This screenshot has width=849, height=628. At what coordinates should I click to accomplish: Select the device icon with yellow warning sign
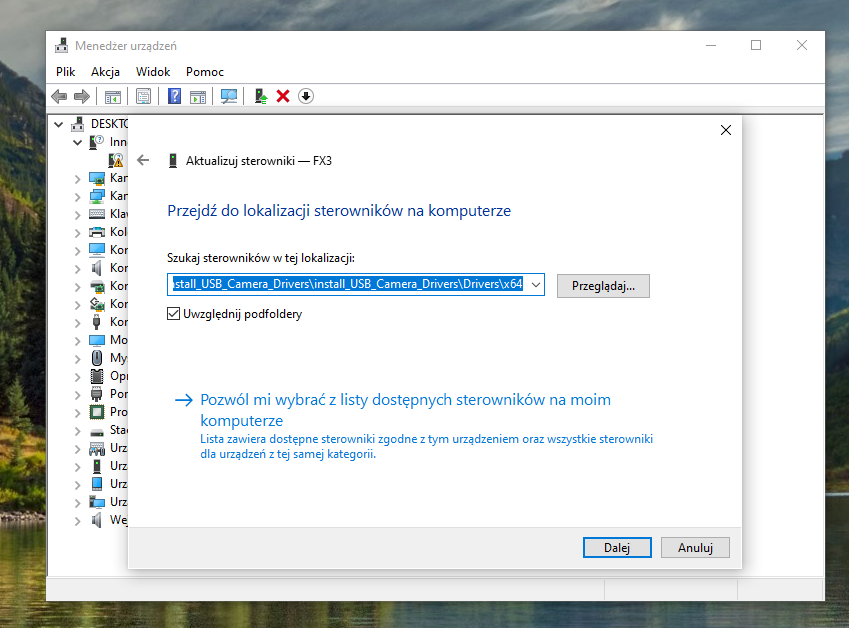(x=116, y=160)
